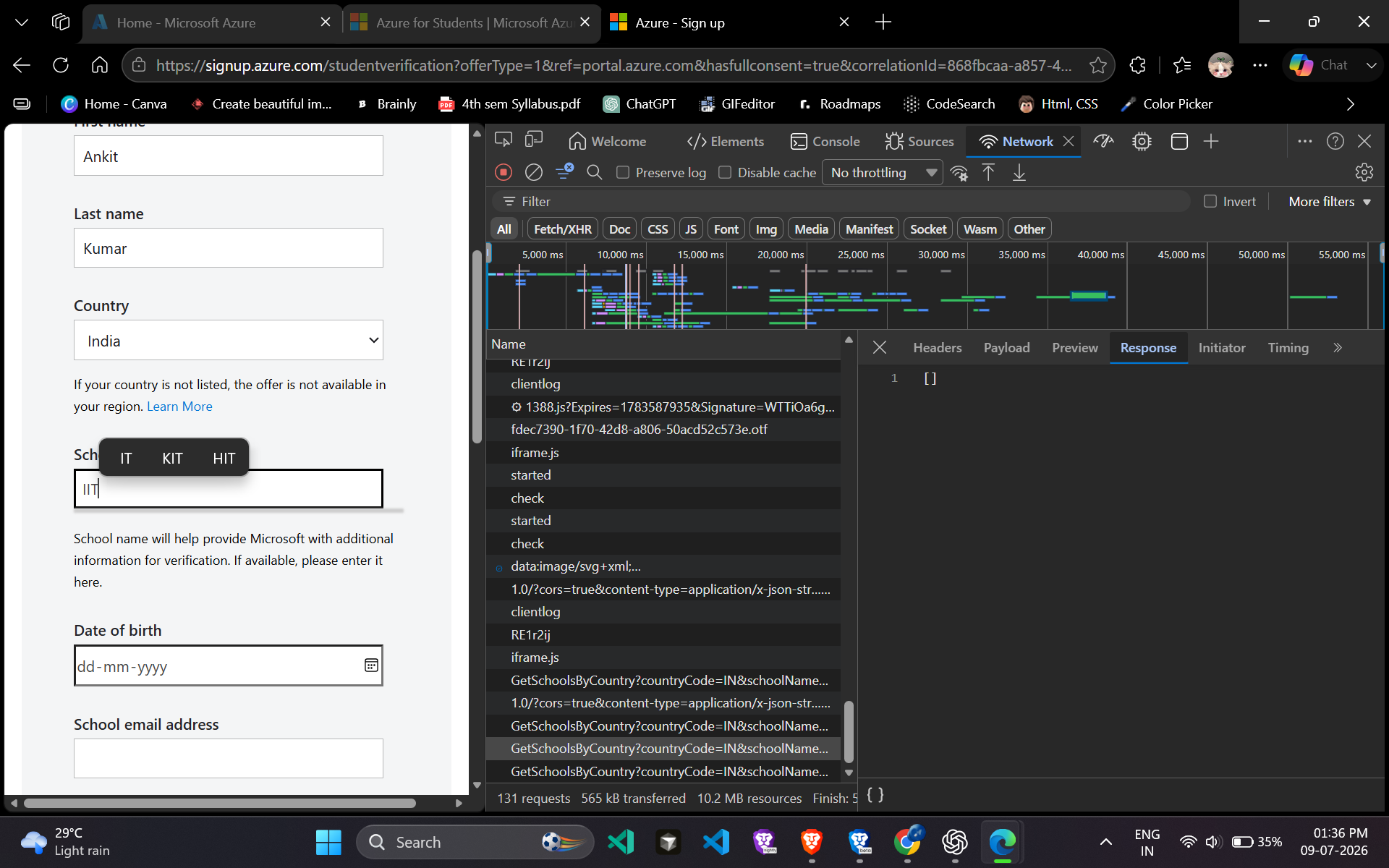
Task: Open the Country dropdown
Action: (229, 340)
